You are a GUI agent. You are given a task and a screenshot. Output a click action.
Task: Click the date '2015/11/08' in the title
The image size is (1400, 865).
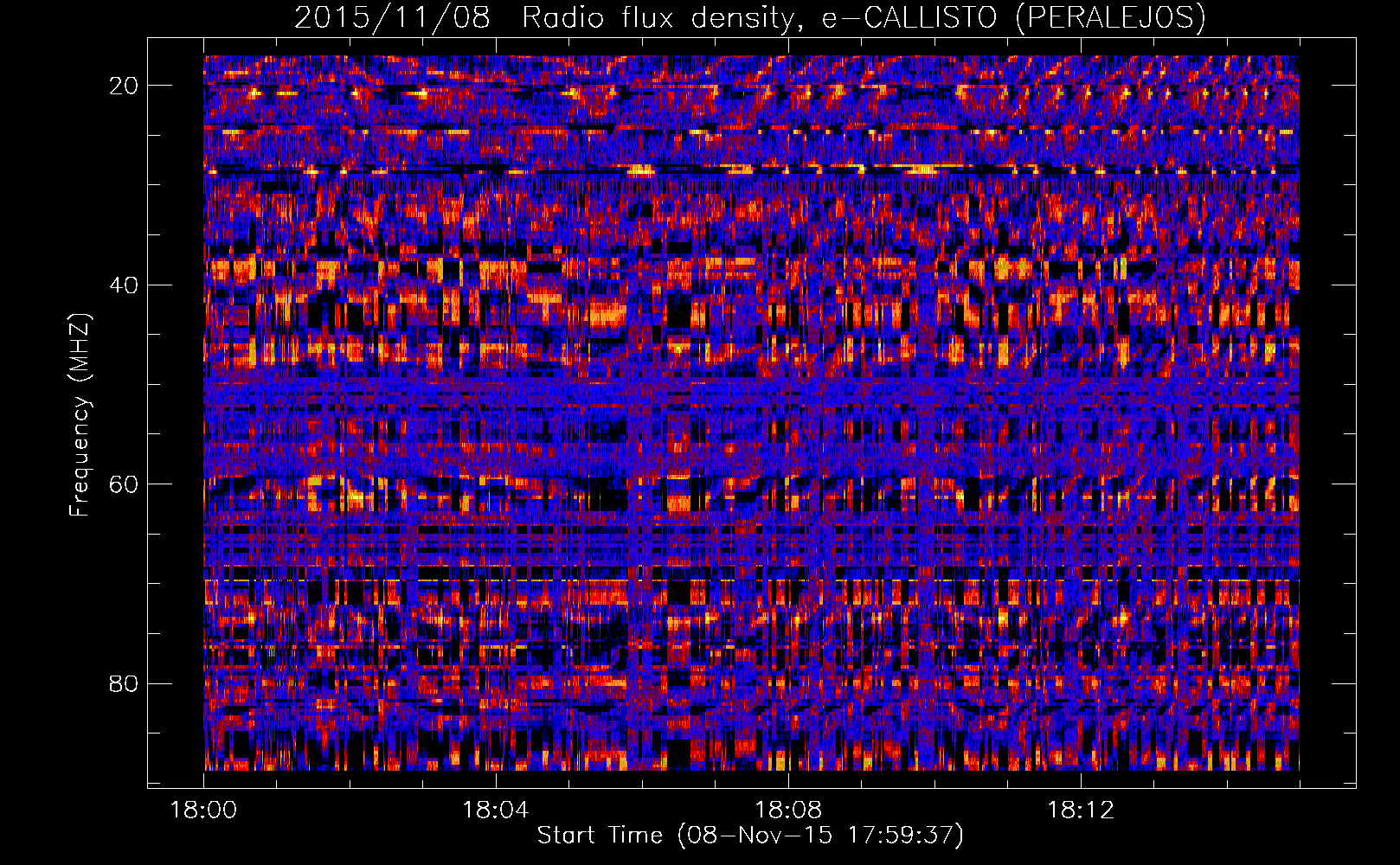click(x=392, y=18)
